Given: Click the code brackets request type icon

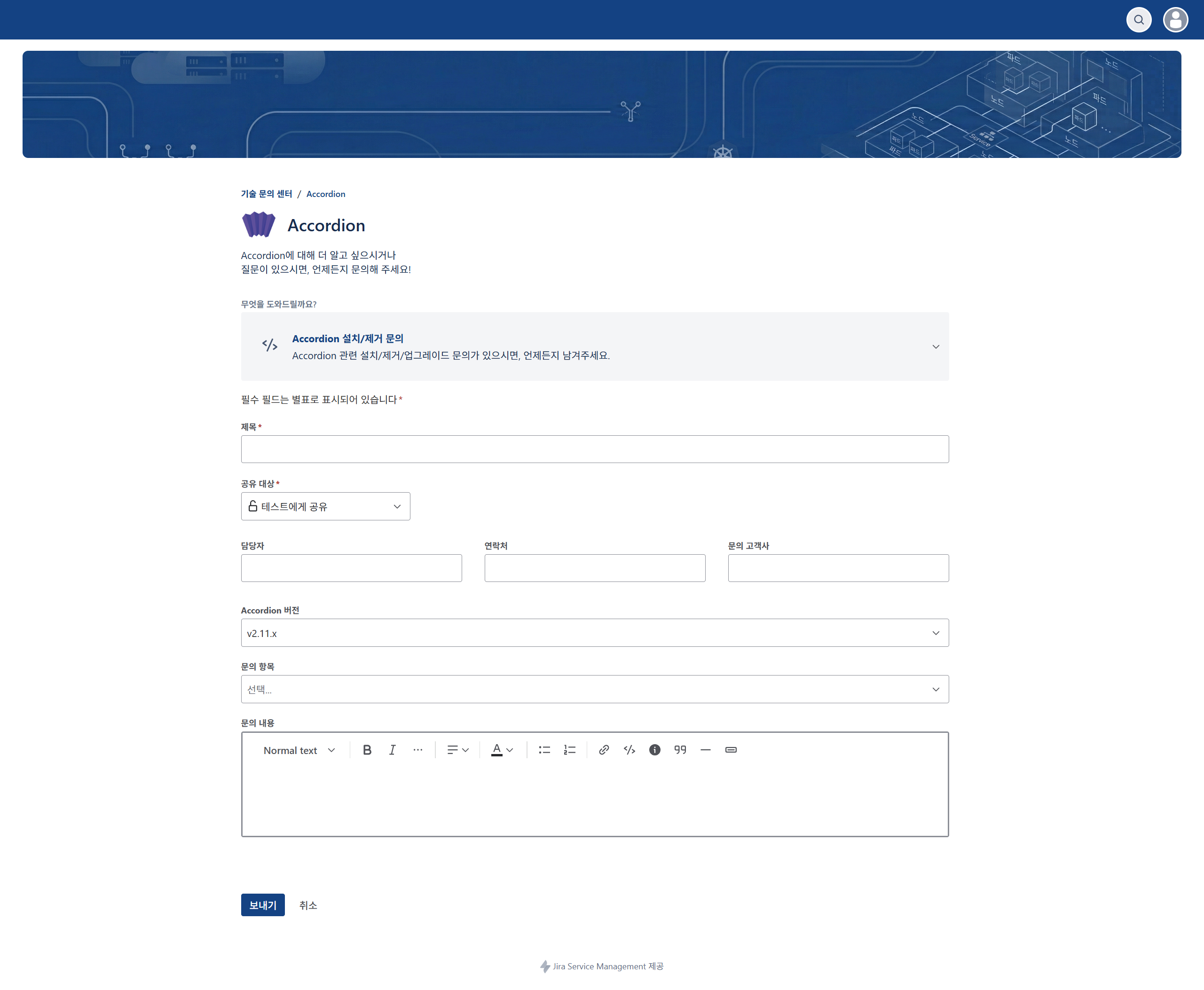Looking at the screenshot, I should [270, 345].
